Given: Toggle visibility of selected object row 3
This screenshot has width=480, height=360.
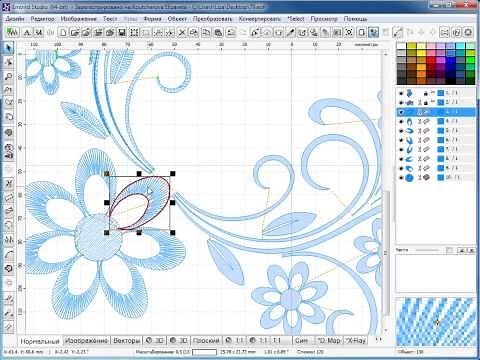Looking at the screenshot, I should pyautogui.click(x=401, y=112).
